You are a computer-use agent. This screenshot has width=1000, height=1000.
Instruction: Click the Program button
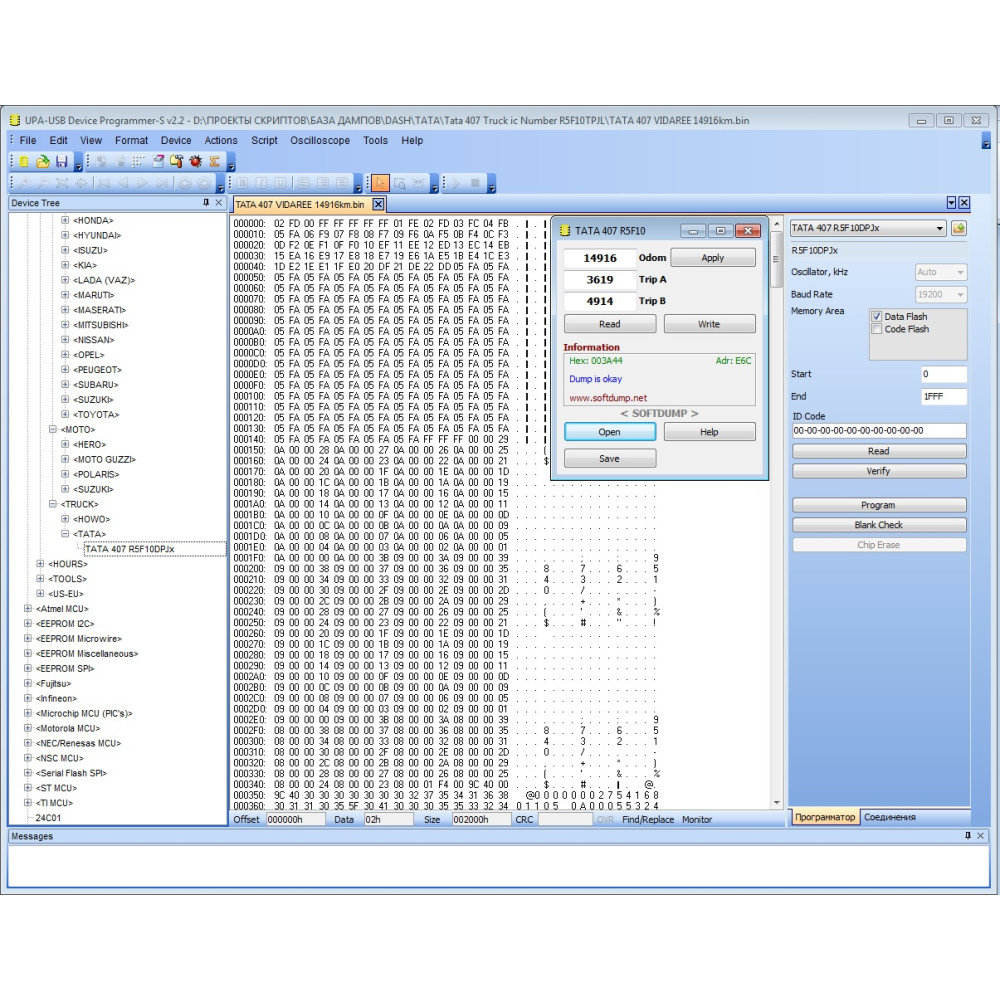(879, 505)
